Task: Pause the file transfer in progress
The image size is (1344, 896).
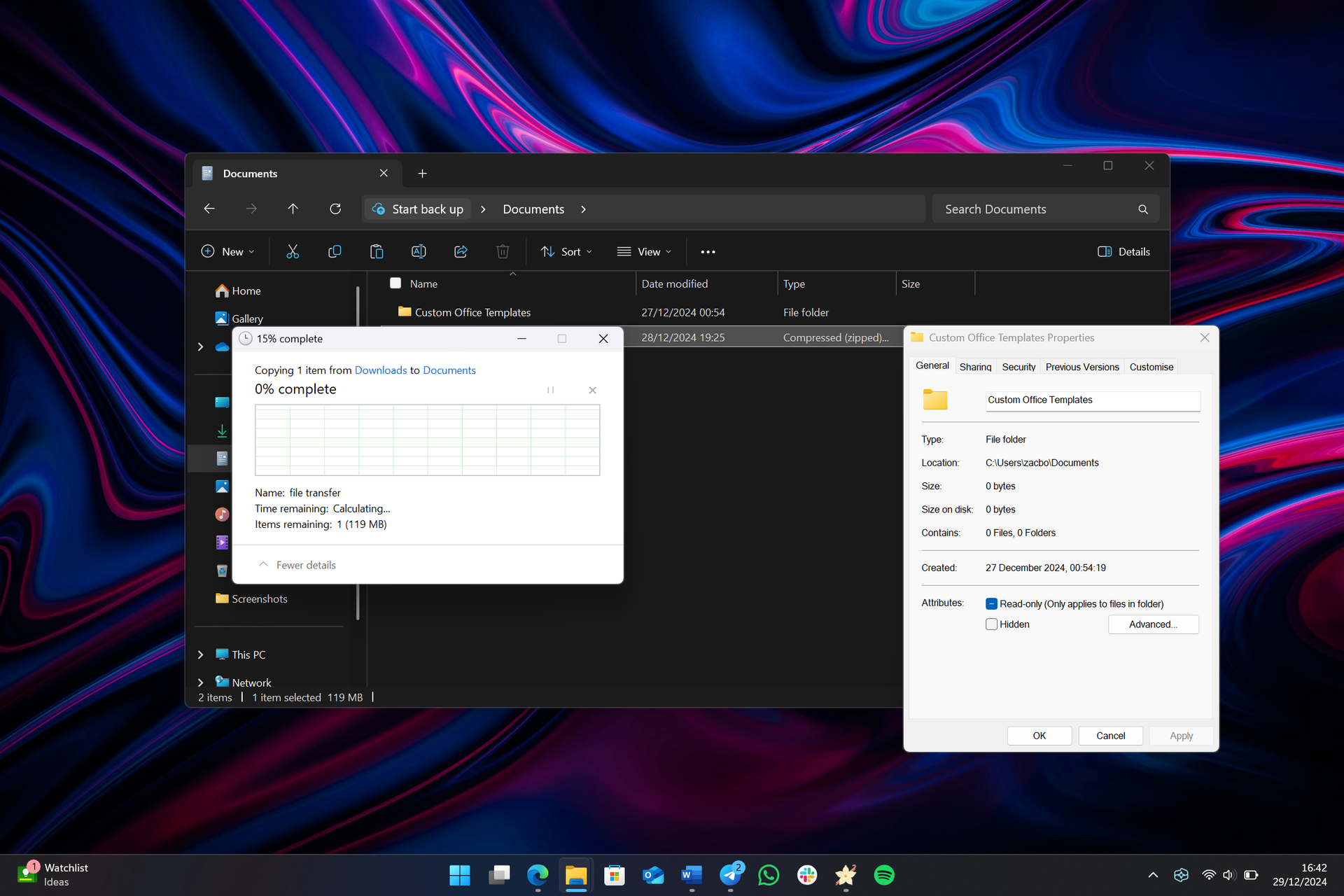Action: click(x=550, y=390)
